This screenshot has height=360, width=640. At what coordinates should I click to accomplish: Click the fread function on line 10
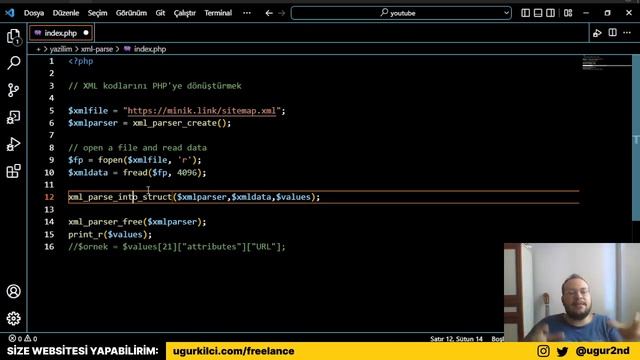point(135,173)
